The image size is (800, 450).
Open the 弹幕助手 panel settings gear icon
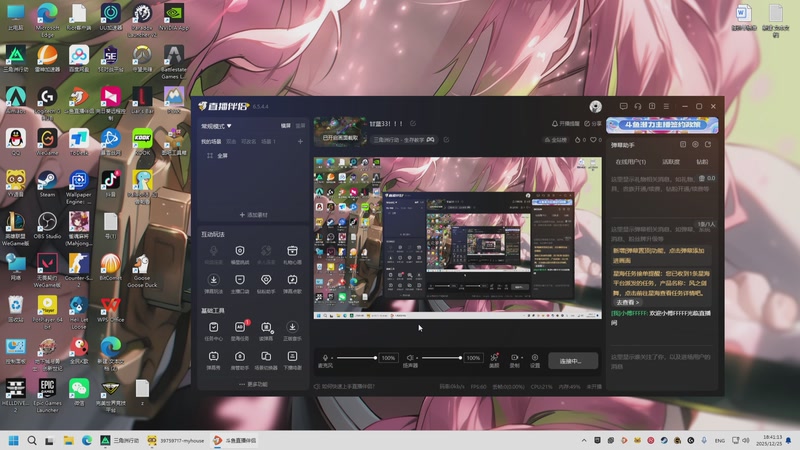click(695, 144)
